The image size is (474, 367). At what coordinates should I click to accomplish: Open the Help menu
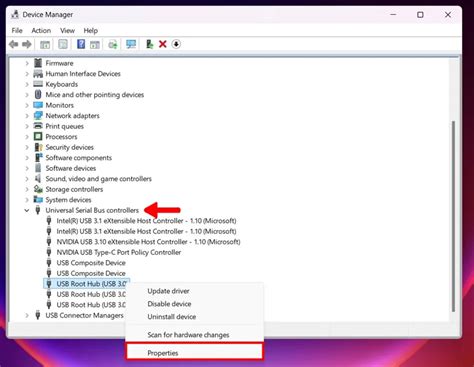click(x=90, y=31)
